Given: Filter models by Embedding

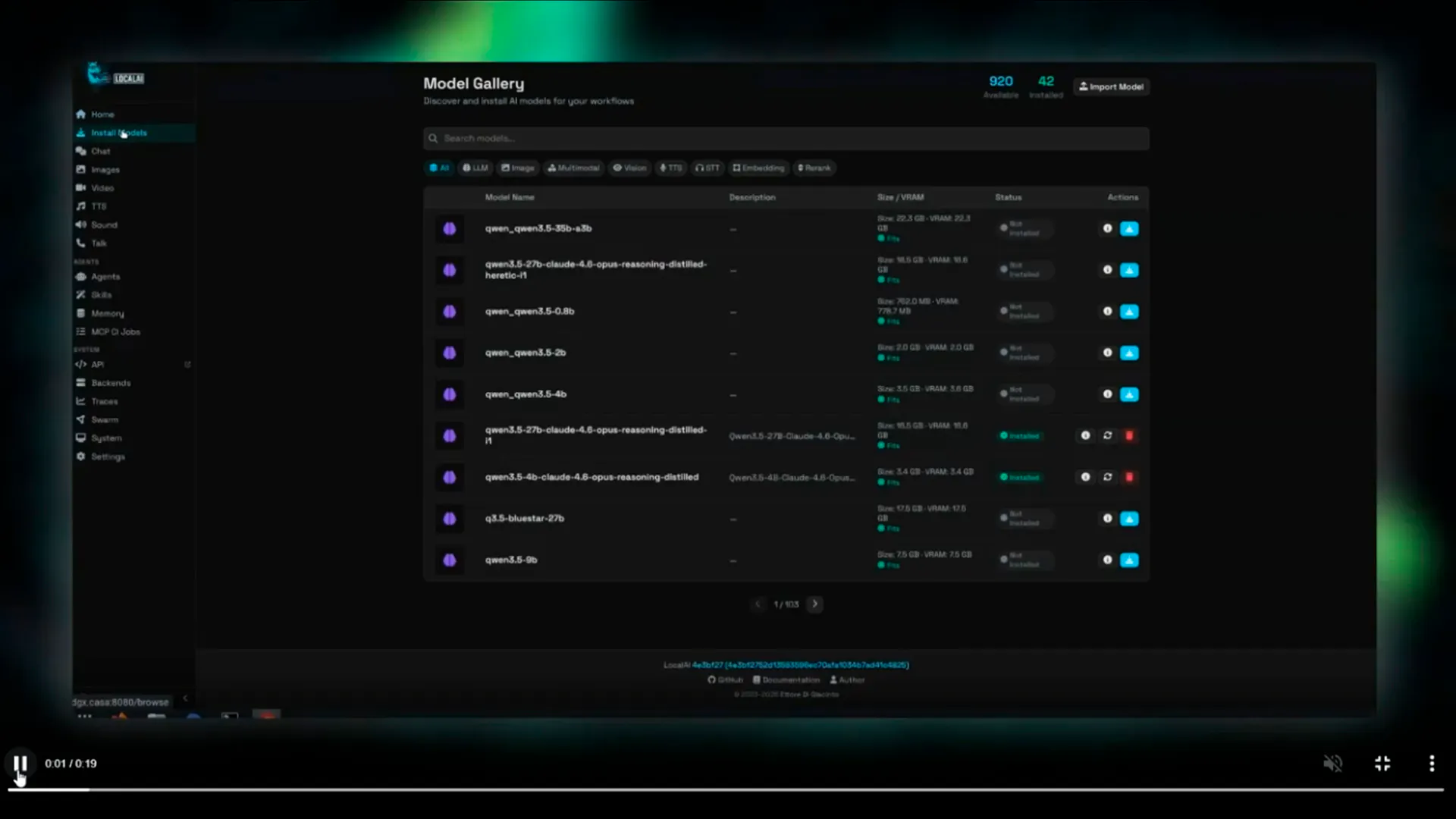Looking at the screenshot, I should [x=758, y=168].
